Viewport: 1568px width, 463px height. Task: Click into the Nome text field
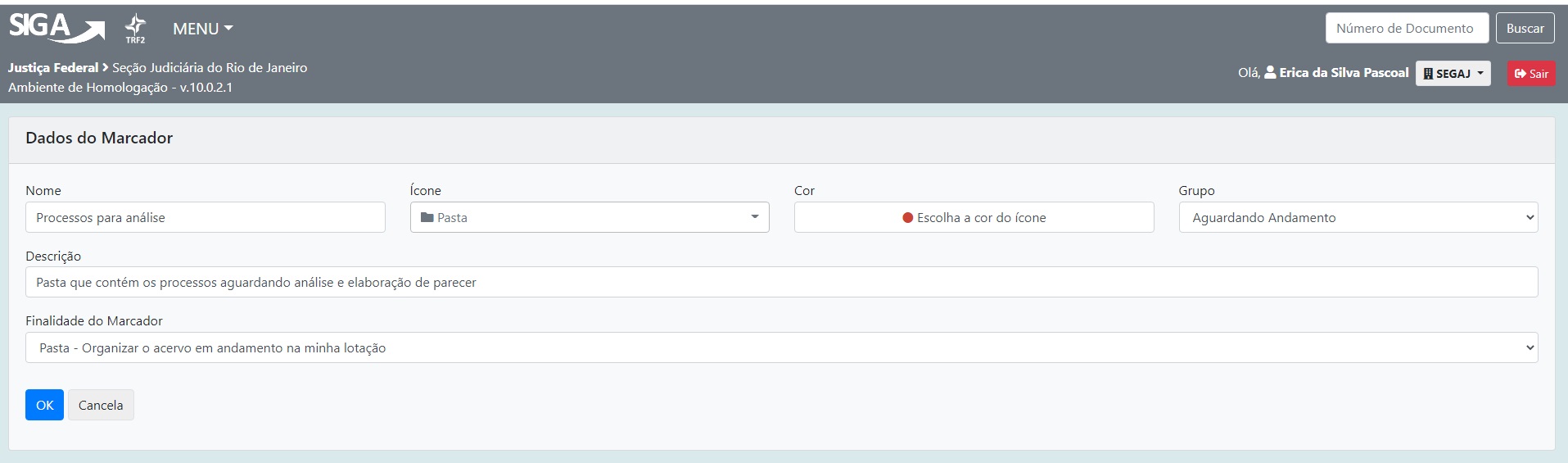[205, 218]
